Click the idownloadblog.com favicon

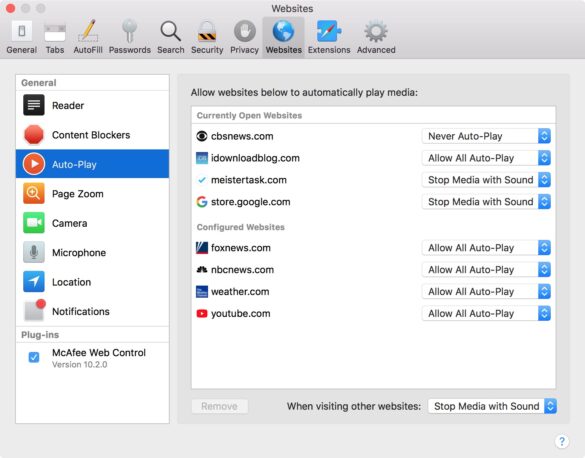point(202,158)
